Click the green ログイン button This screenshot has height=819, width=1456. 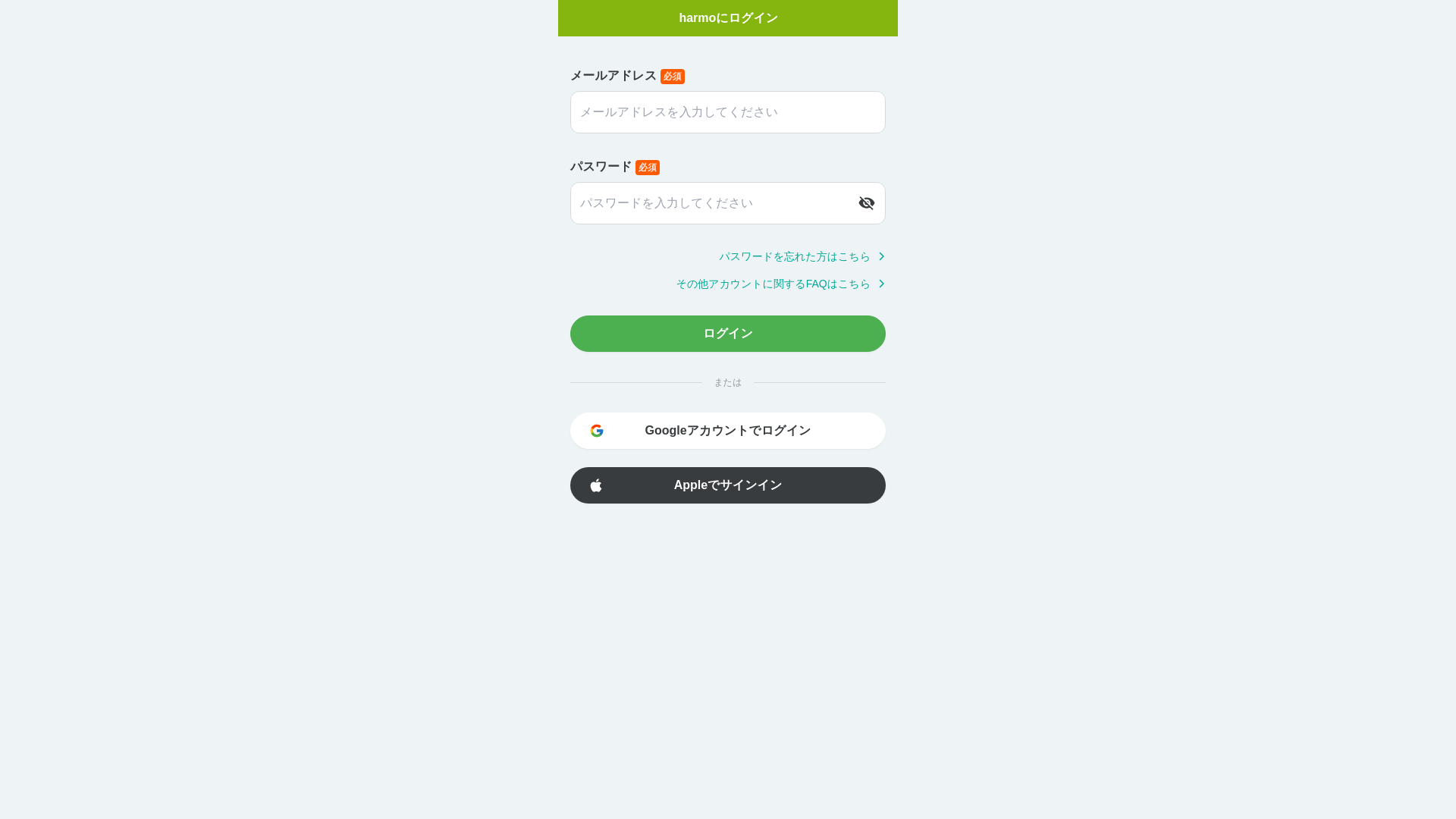point(728,334)
